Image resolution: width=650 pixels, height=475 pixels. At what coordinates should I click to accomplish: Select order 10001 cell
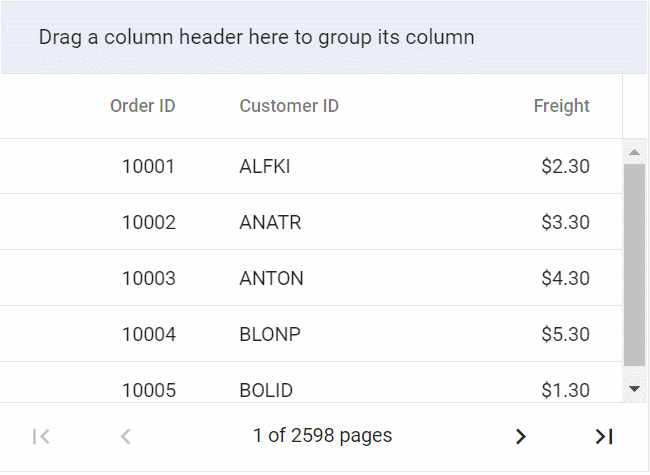[148, 167]
